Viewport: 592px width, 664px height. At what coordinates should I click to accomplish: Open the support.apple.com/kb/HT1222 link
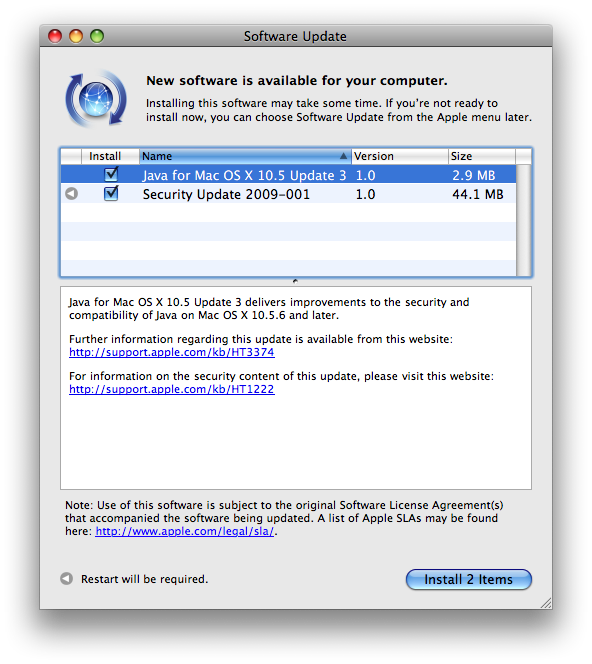click(172, 389)
